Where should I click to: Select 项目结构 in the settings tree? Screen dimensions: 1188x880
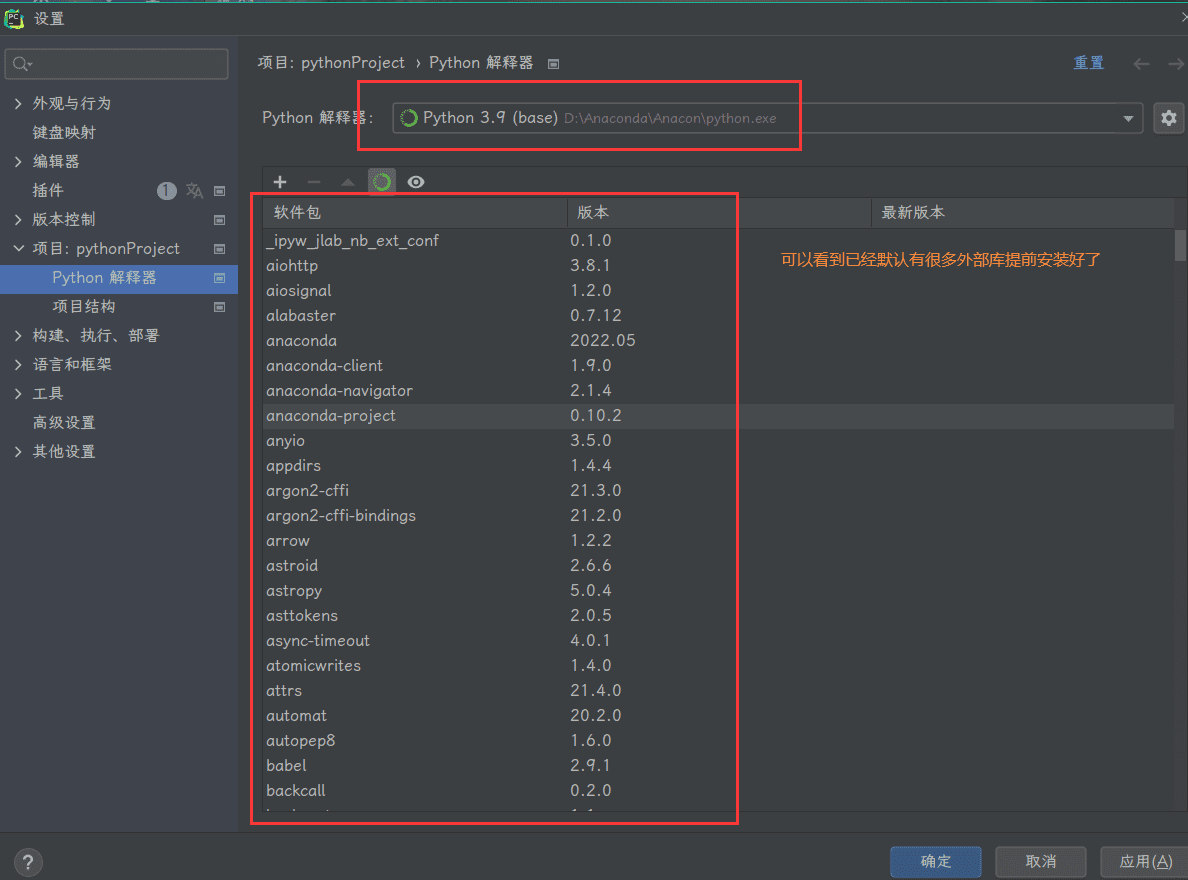(84, 307)
